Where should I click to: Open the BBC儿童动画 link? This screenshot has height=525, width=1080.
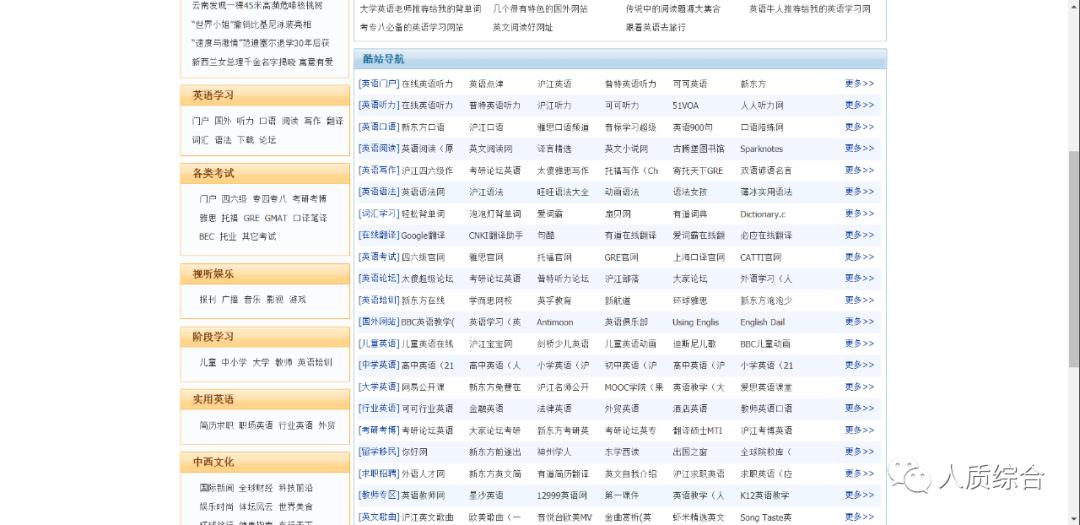click(x=765, y=344)
